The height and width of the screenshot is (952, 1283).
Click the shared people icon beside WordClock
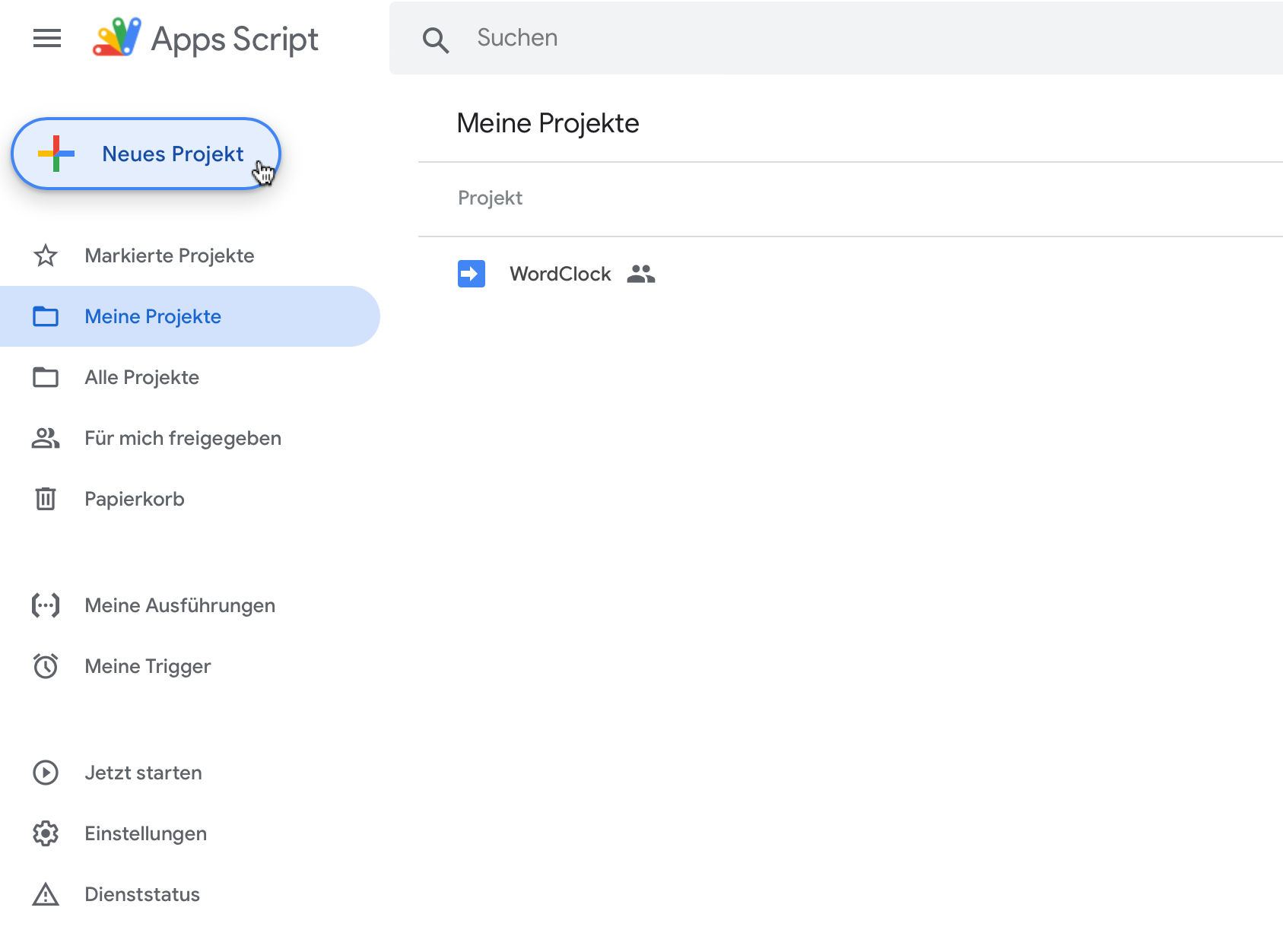point(641,274)
